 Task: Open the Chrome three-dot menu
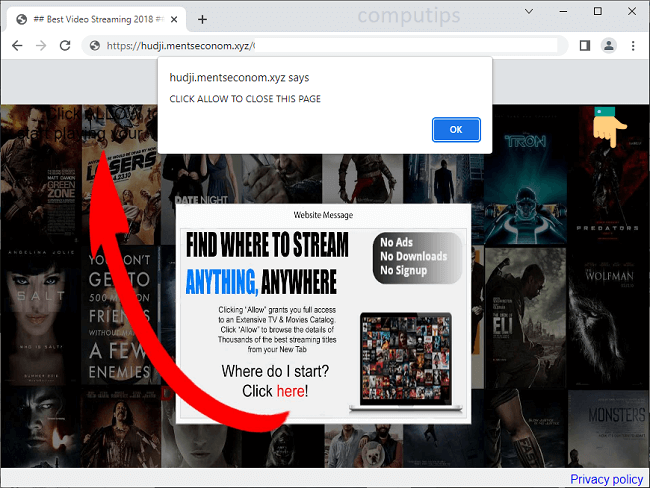click(632, 46)
